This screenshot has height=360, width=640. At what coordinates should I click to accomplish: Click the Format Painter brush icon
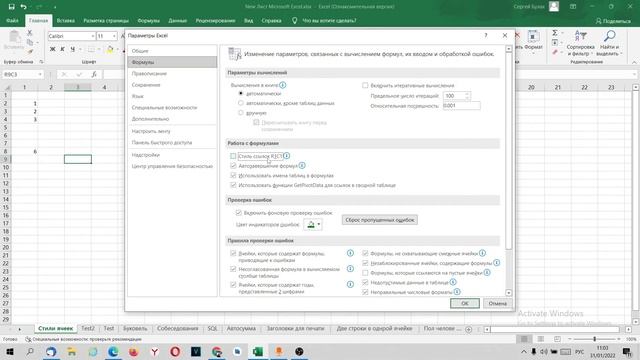click(30, 51)
